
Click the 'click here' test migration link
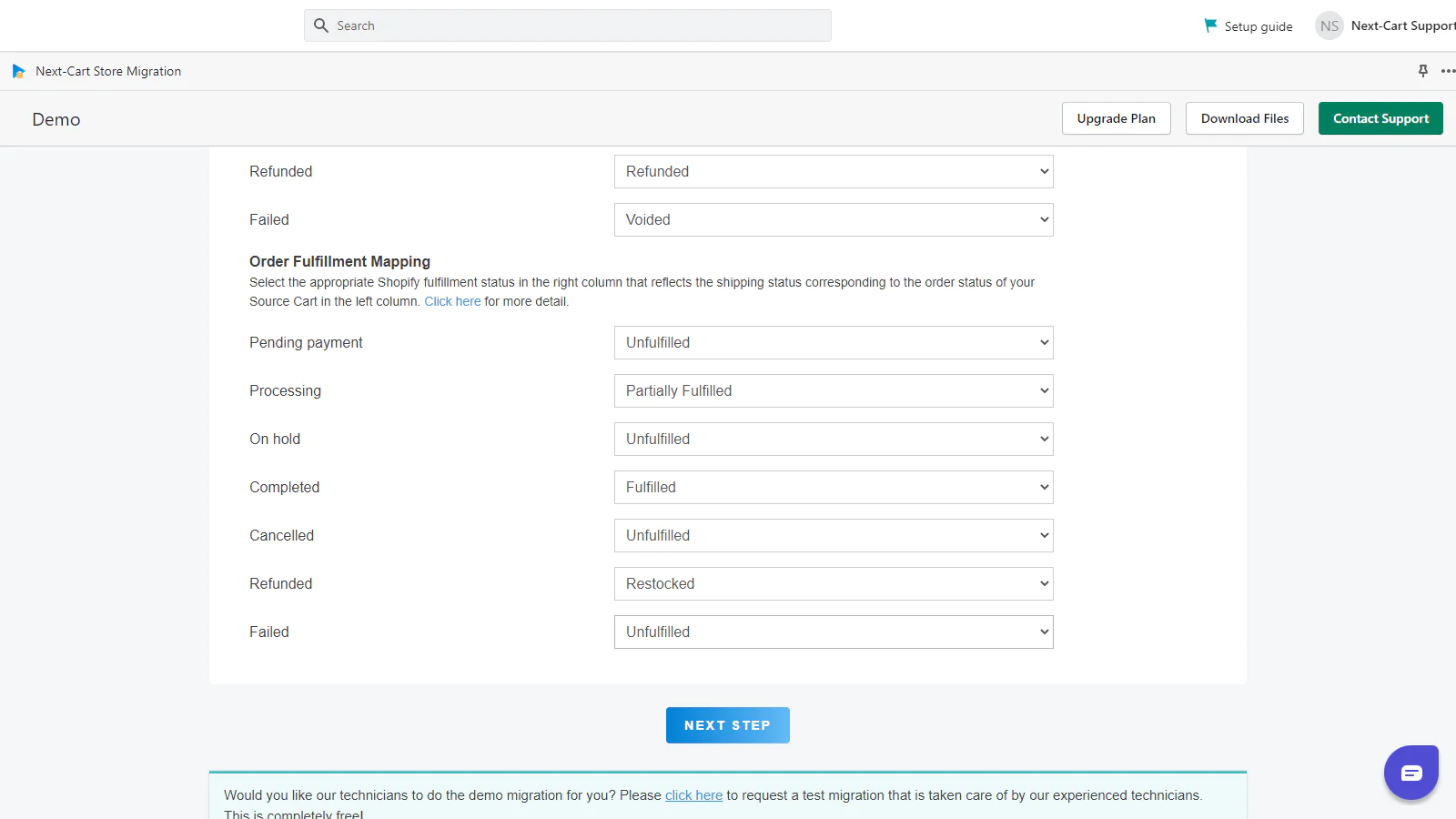pos(693,795)
